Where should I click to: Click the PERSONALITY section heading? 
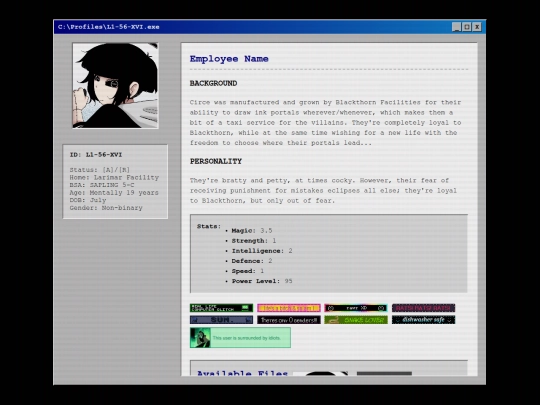216,161
